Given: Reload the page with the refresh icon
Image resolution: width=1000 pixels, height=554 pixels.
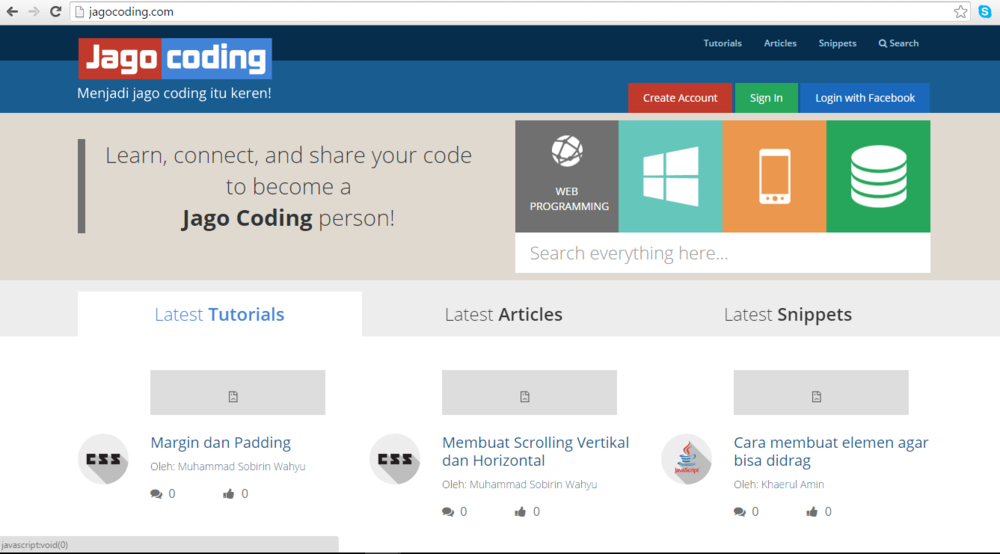Looking at the screenshot, I should [x=56, y=12].
